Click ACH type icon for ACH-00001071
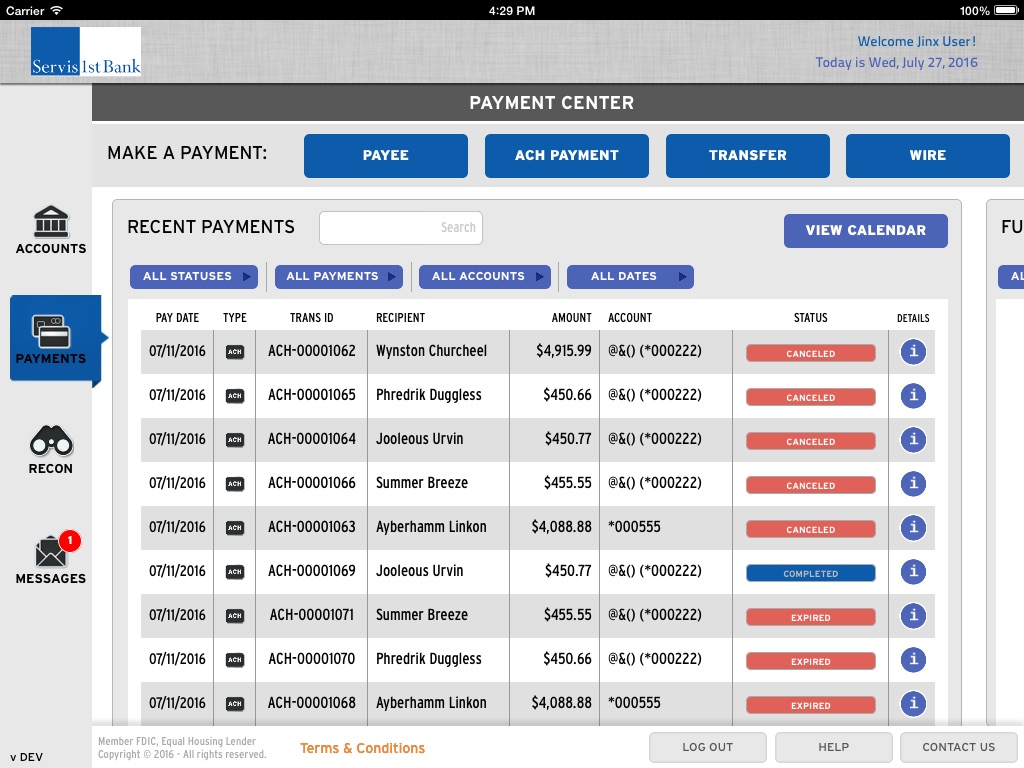This screenshot has width=1024, height=768. pos(234,616)
